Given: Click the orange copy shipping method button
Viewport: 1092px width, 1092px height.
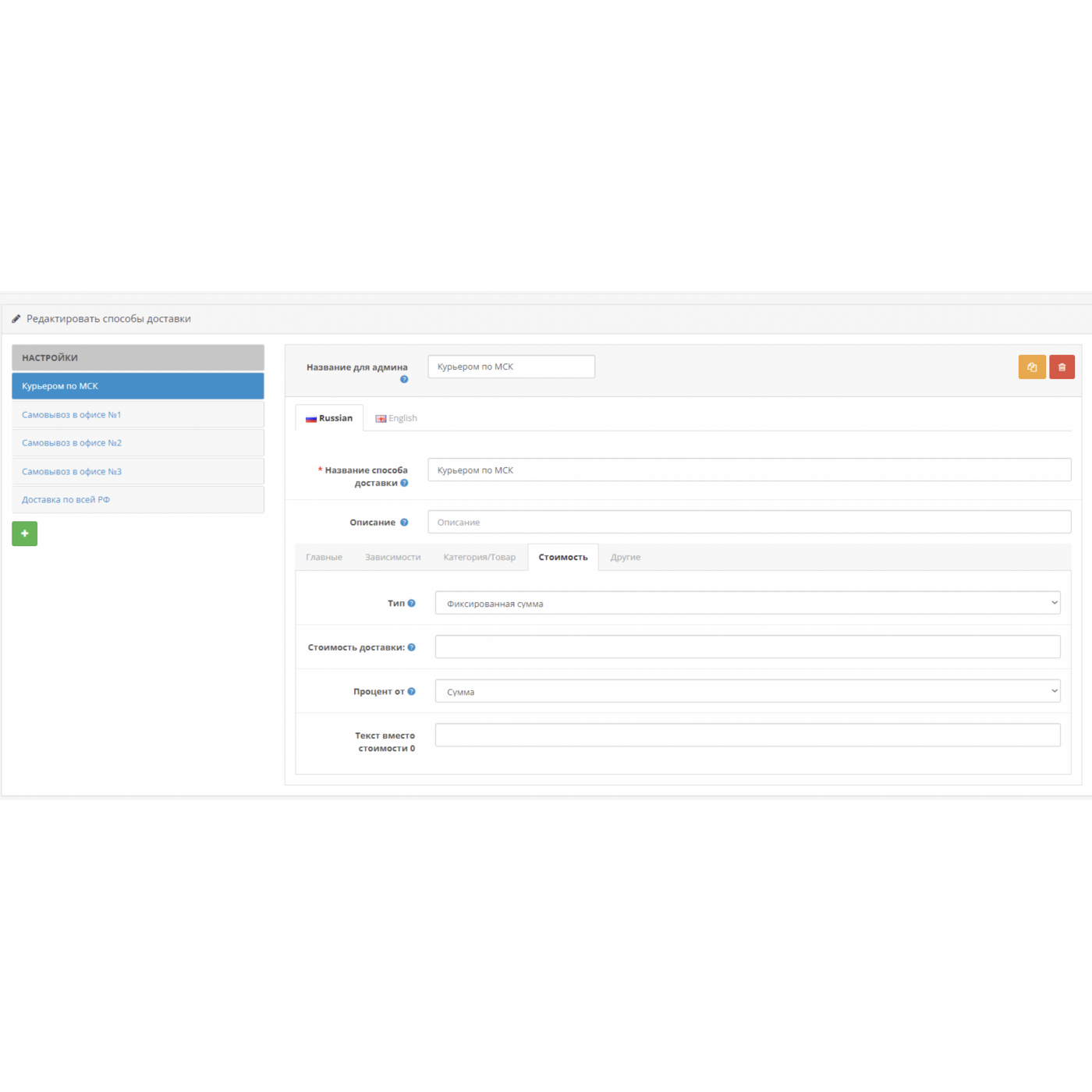Looking at the screenshot, I should click(1031, 367).
